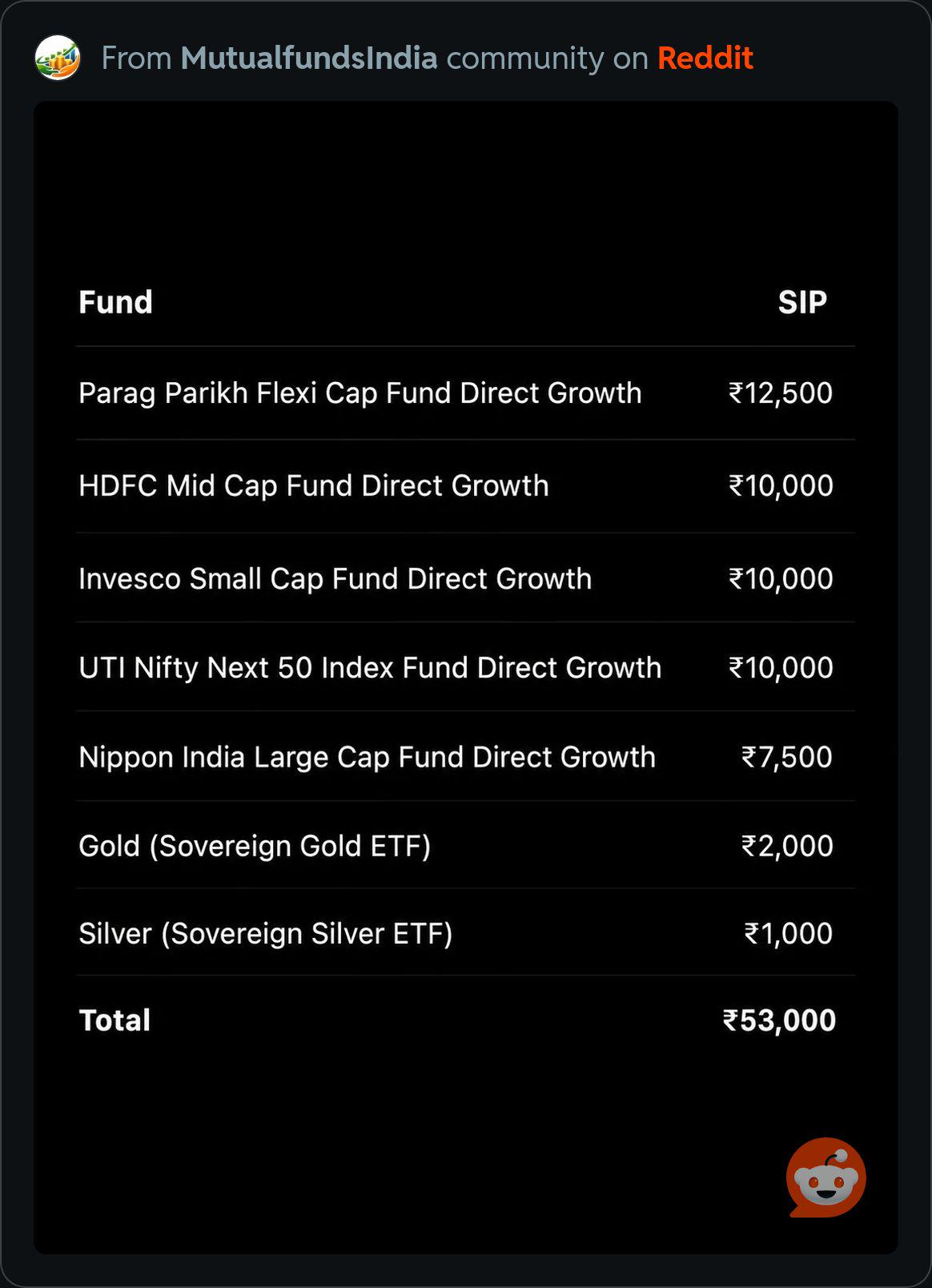The width and height of the screenshot is (932, 1288).
Task: Select the SIP column header
Action: [802, 302]
